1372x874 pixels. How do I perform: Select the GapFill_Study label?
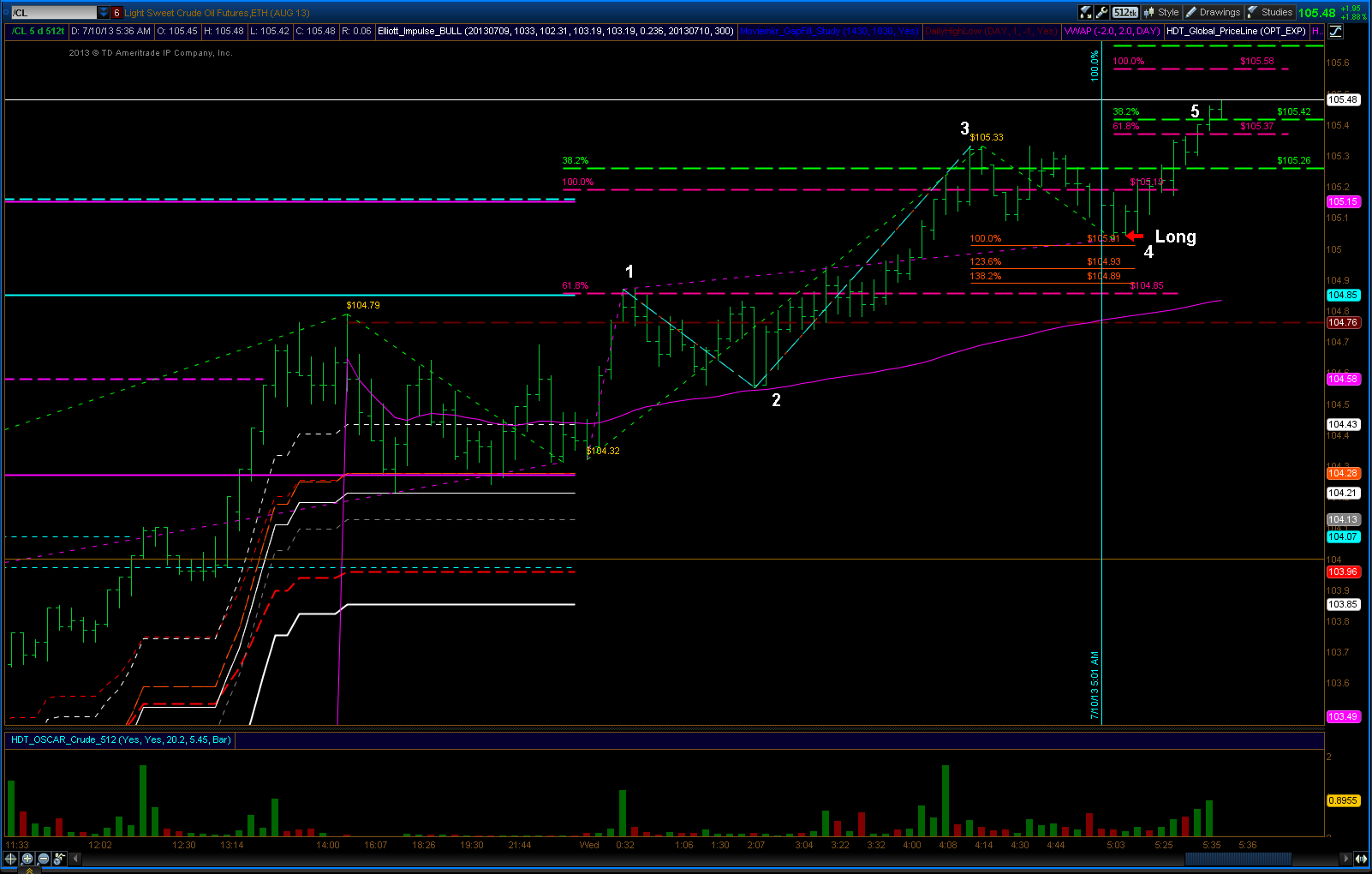pos(829,31)
